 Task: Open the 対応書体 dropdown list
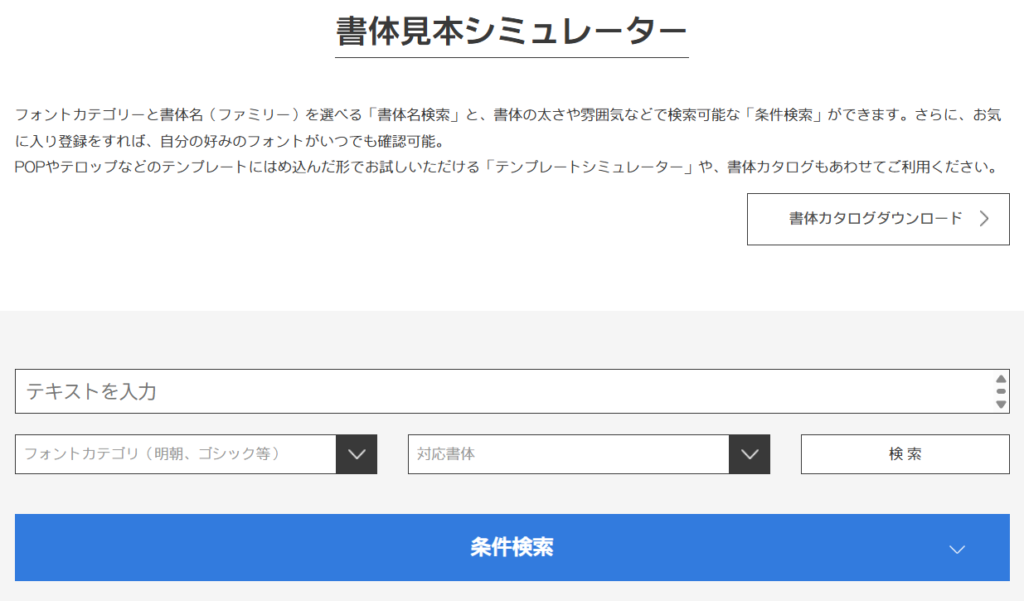[x=569, y=454]
